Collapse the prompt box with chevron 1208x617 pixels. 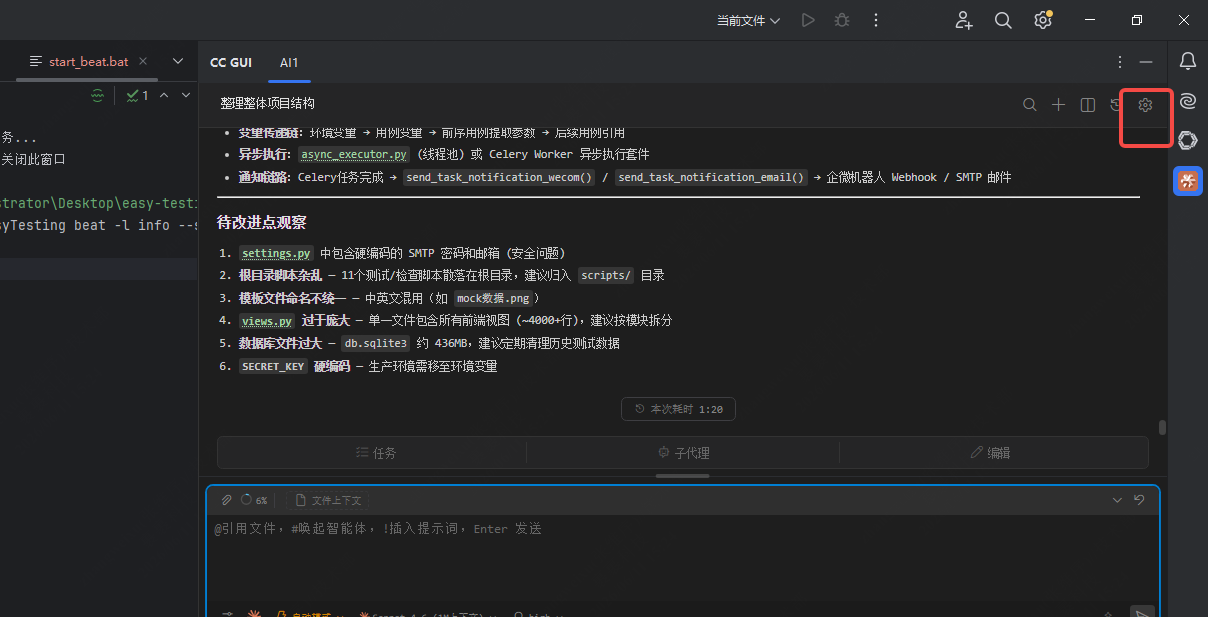pos(1117,500)
